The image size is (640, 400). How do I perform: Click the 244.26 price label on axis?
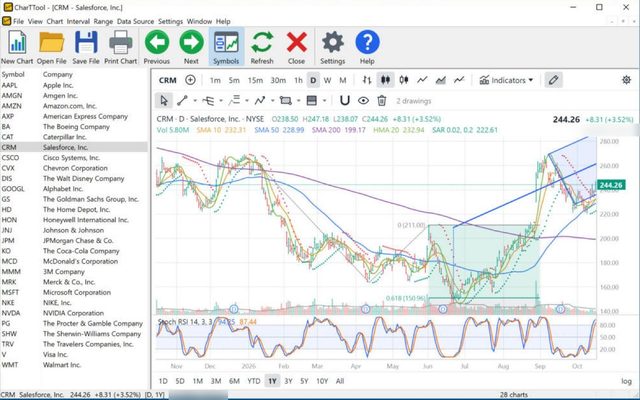pos(611,185)
